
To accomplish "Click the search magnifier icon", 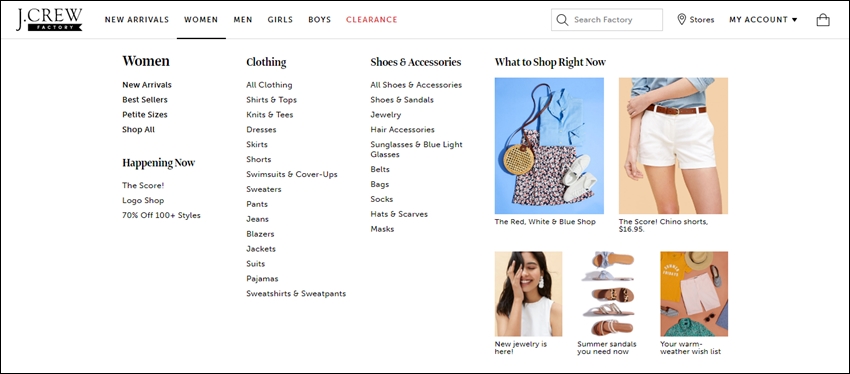I will 562,20.
